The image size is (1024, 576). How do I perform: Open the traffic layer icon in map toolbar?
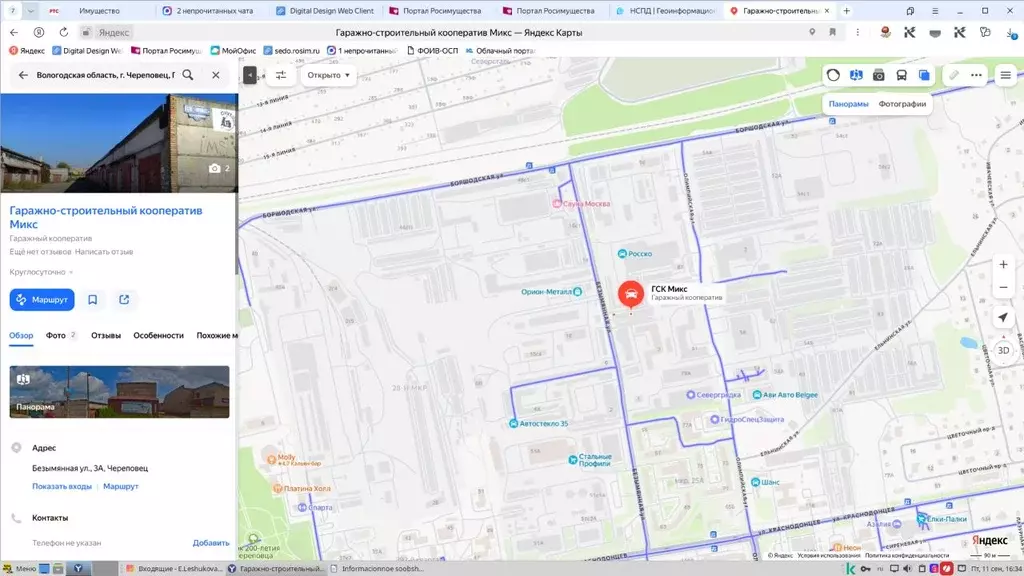click(x=833, y=75)
